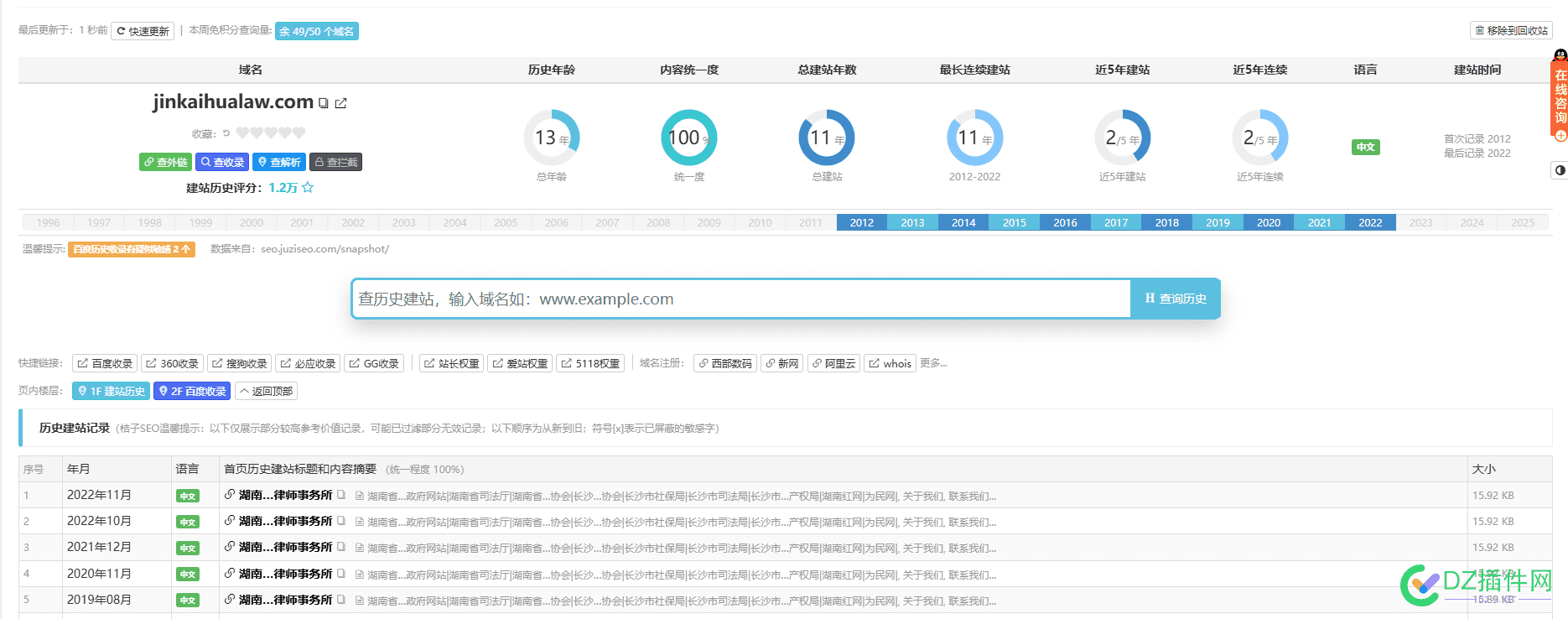
Task: Click the 返回顶部 back-to-top button
Action: click(266, 391)
